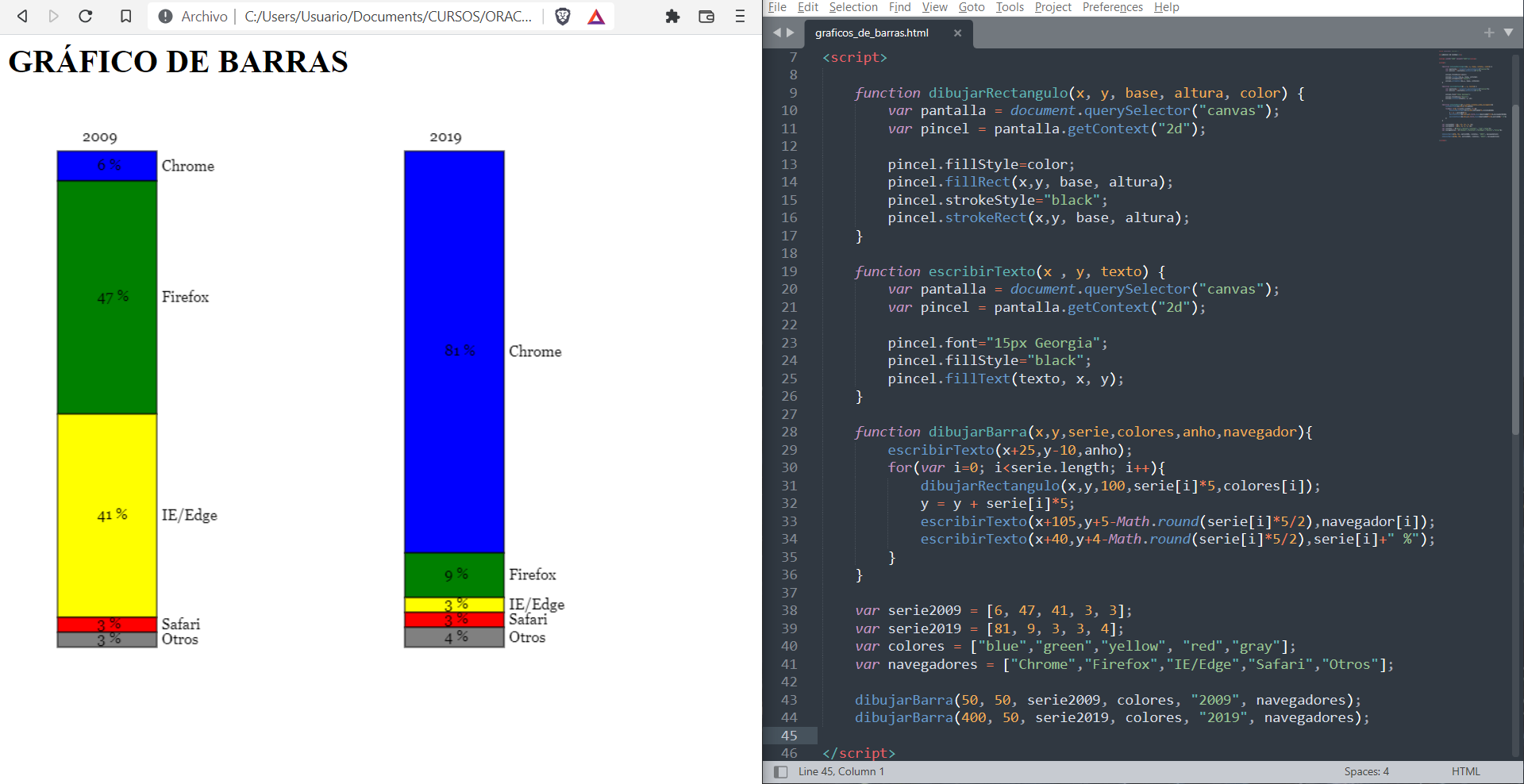Click the blue 81 % Chrome bar segment
The width and height of the screenshot is (1524, 784).
coord(454,352)
